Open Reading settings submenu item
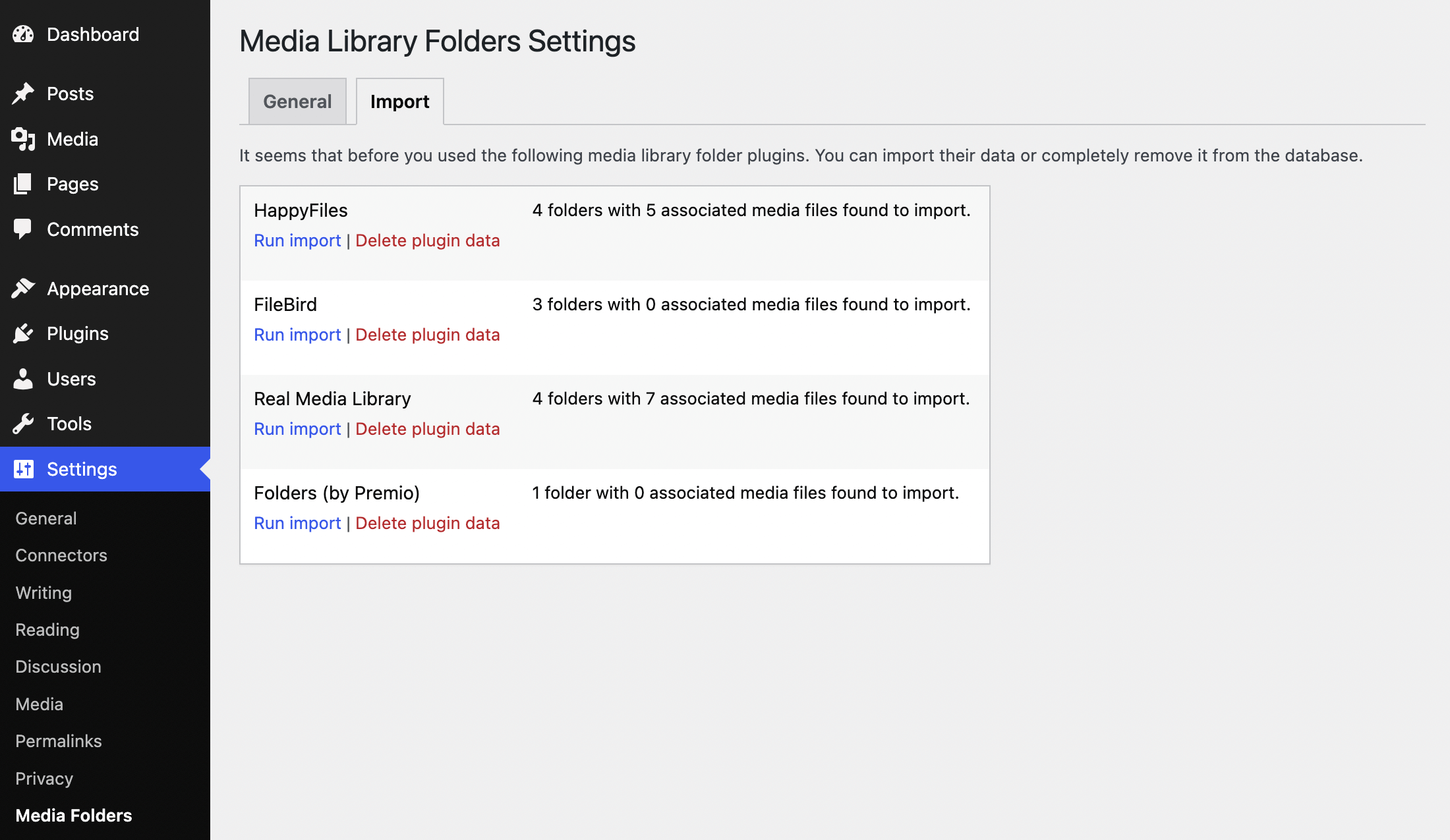 pos(47,630)
